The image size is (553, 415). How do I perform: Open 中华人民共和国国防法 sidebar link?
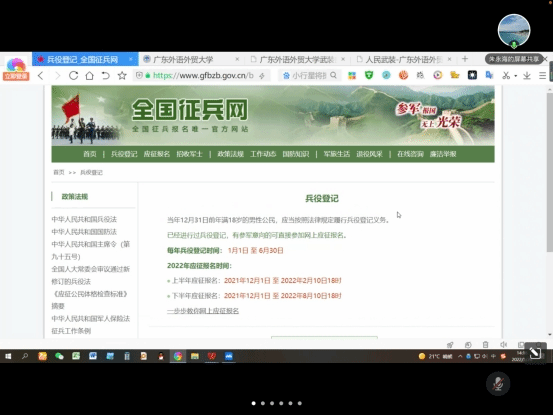pyautogui.click(x=84, y=232)
